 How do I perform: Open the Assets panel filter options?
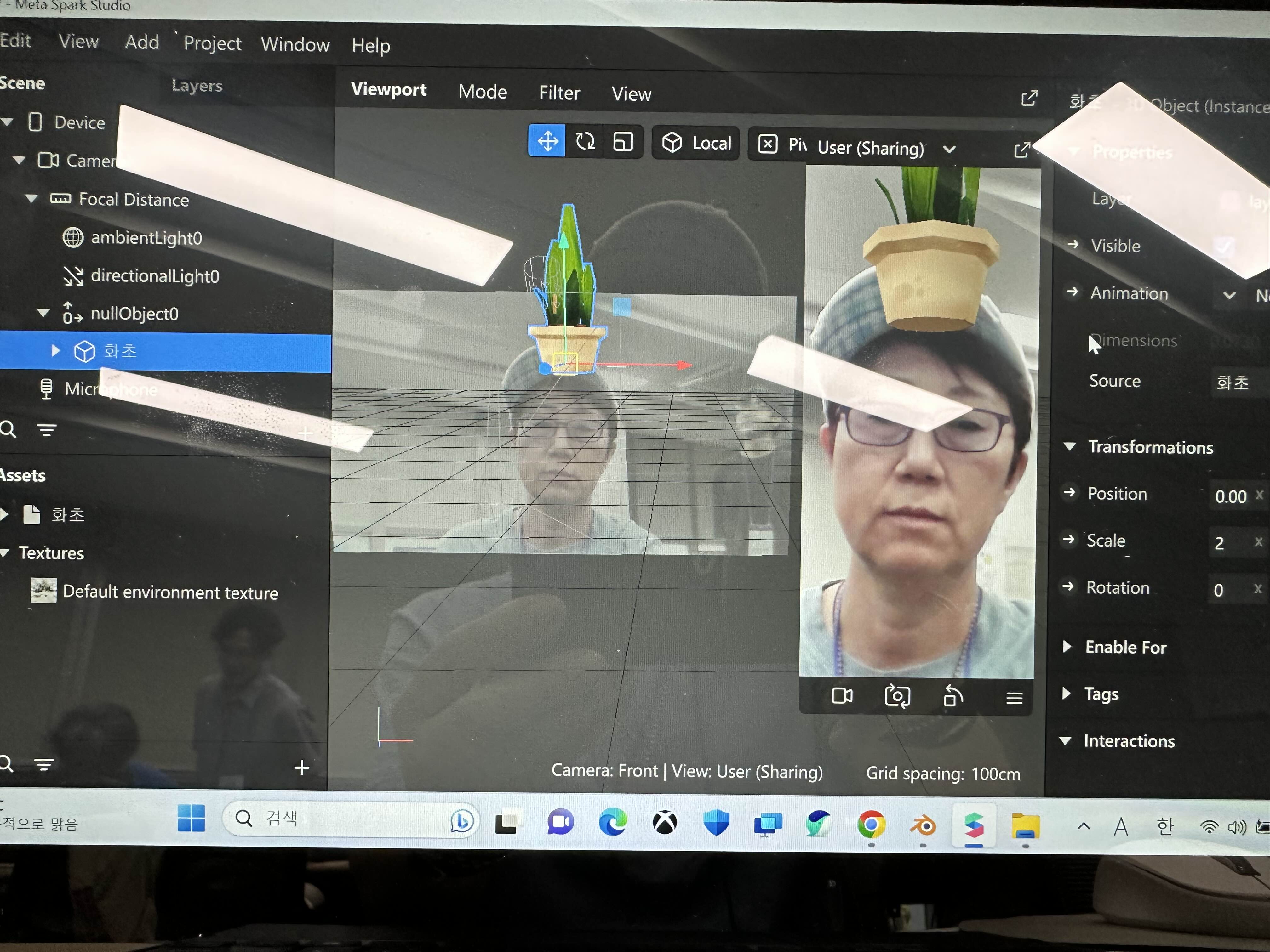[44, 764]
